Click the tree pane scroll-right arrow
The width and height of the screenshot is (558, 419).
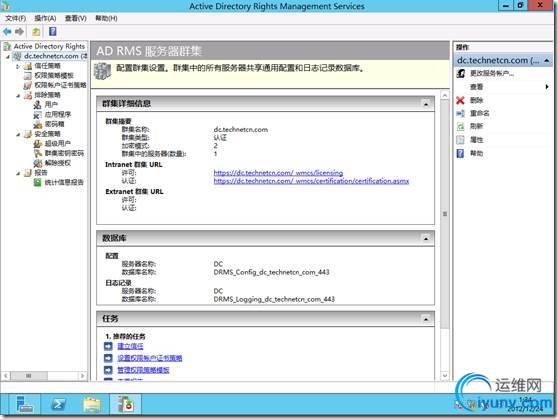pos(82,376)
